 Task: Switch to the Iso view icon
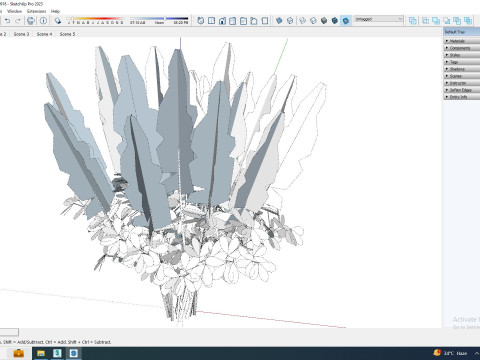[201, 21]
